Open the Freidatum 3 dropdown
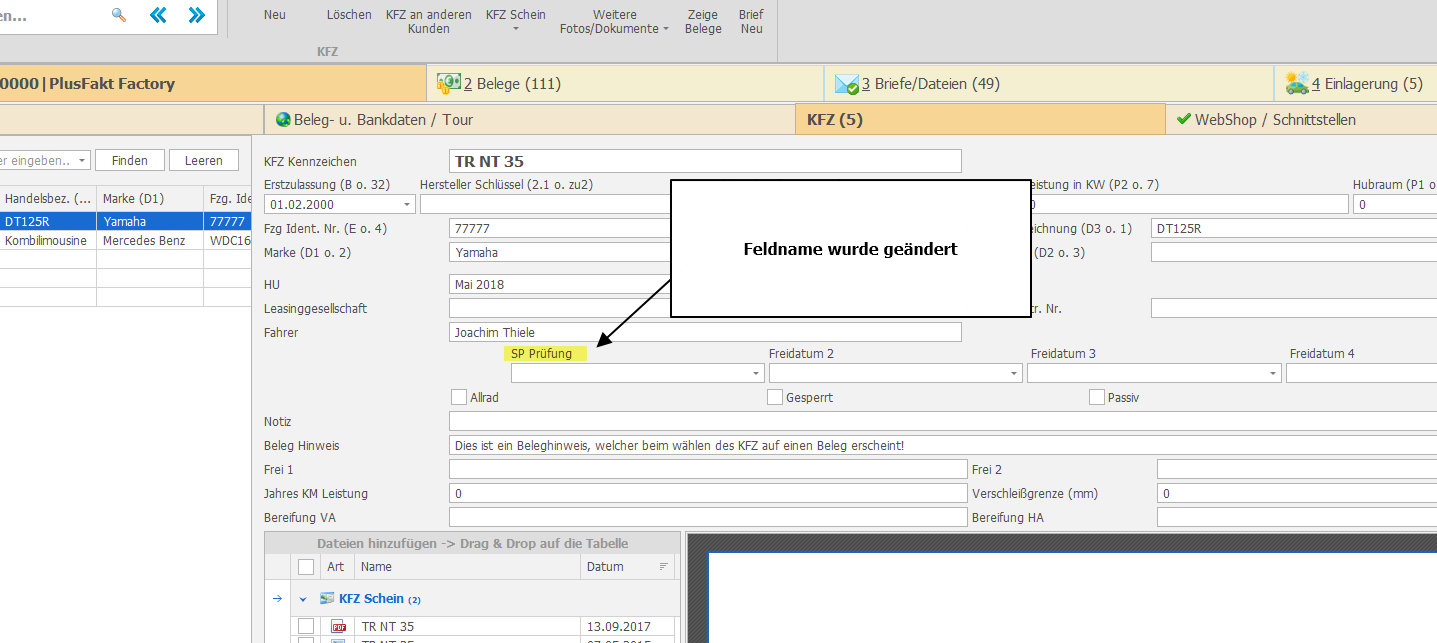Image resolution: width=1437 pixels, height=643 pixels. [x=1273, y=373]
